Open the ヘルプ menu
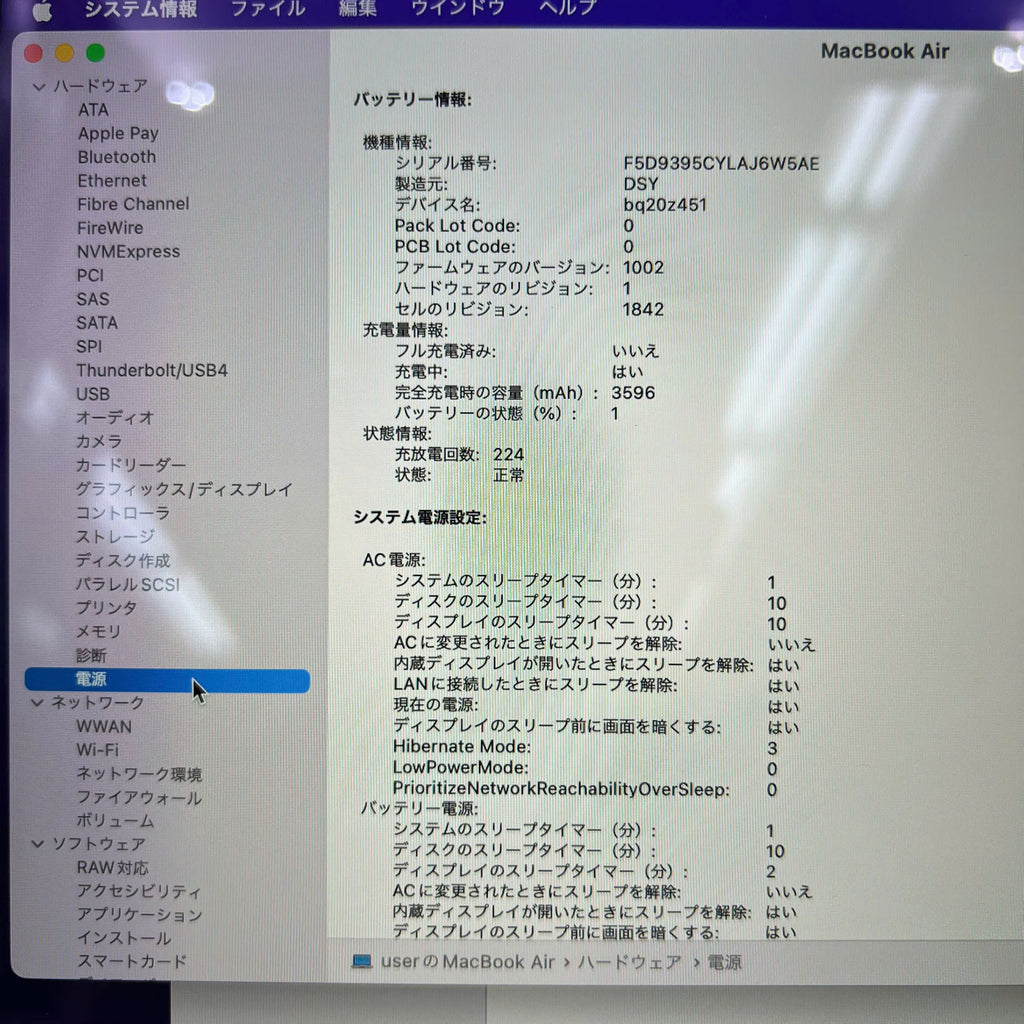1024x1024 pixels. click(x=568, y=7)
